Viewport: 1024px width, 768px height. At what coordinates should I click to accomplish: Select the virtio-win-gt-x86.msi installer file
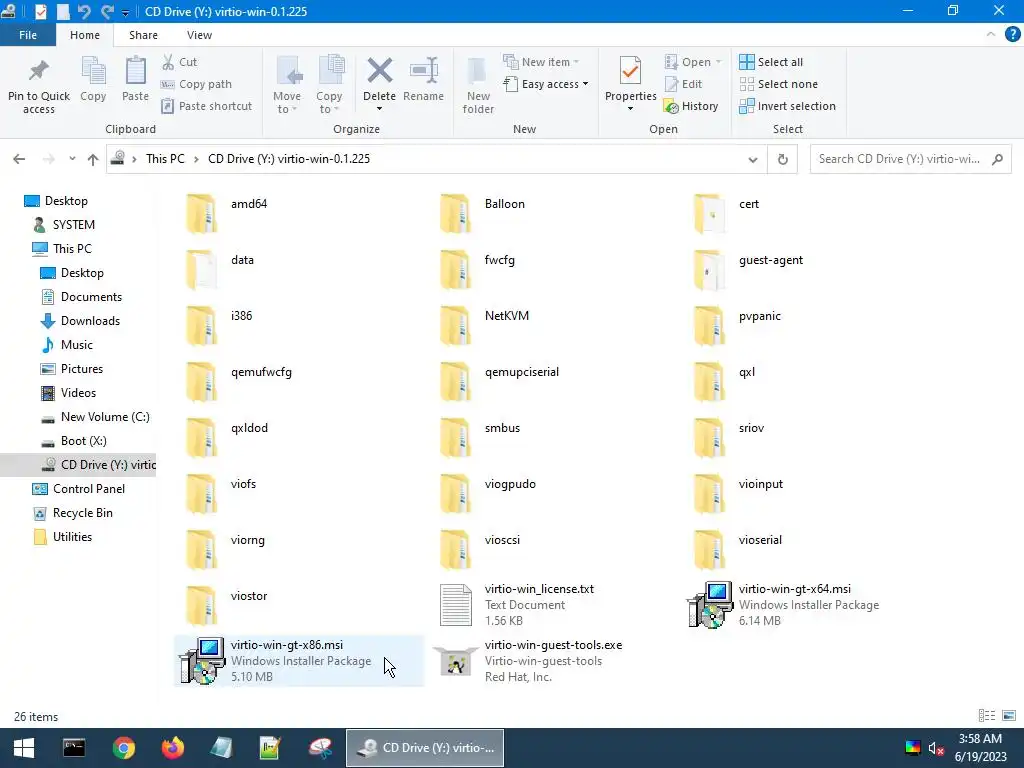(299, 661)
